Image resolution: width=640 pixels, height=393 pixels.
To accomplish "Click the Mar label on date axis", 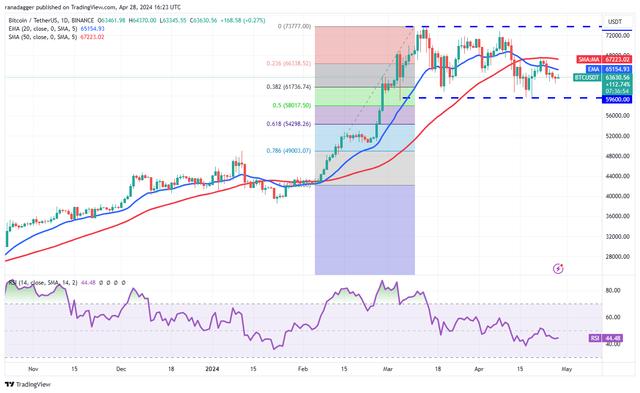I will click(x=388, y=369).
